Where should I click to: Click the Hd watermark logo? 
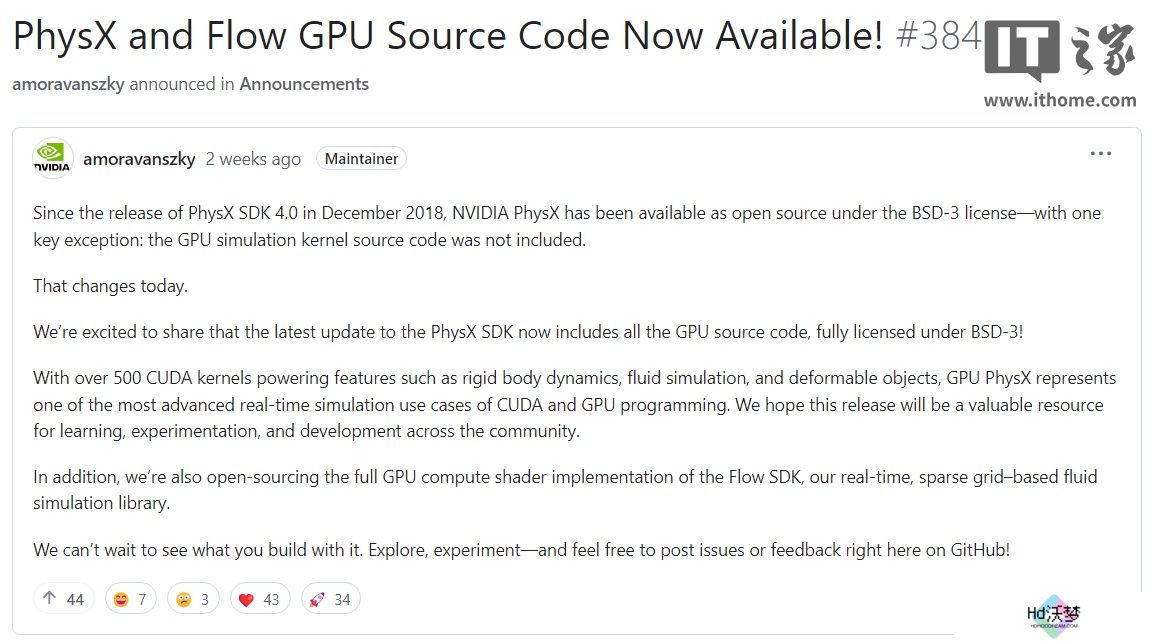coord(1054,615)
